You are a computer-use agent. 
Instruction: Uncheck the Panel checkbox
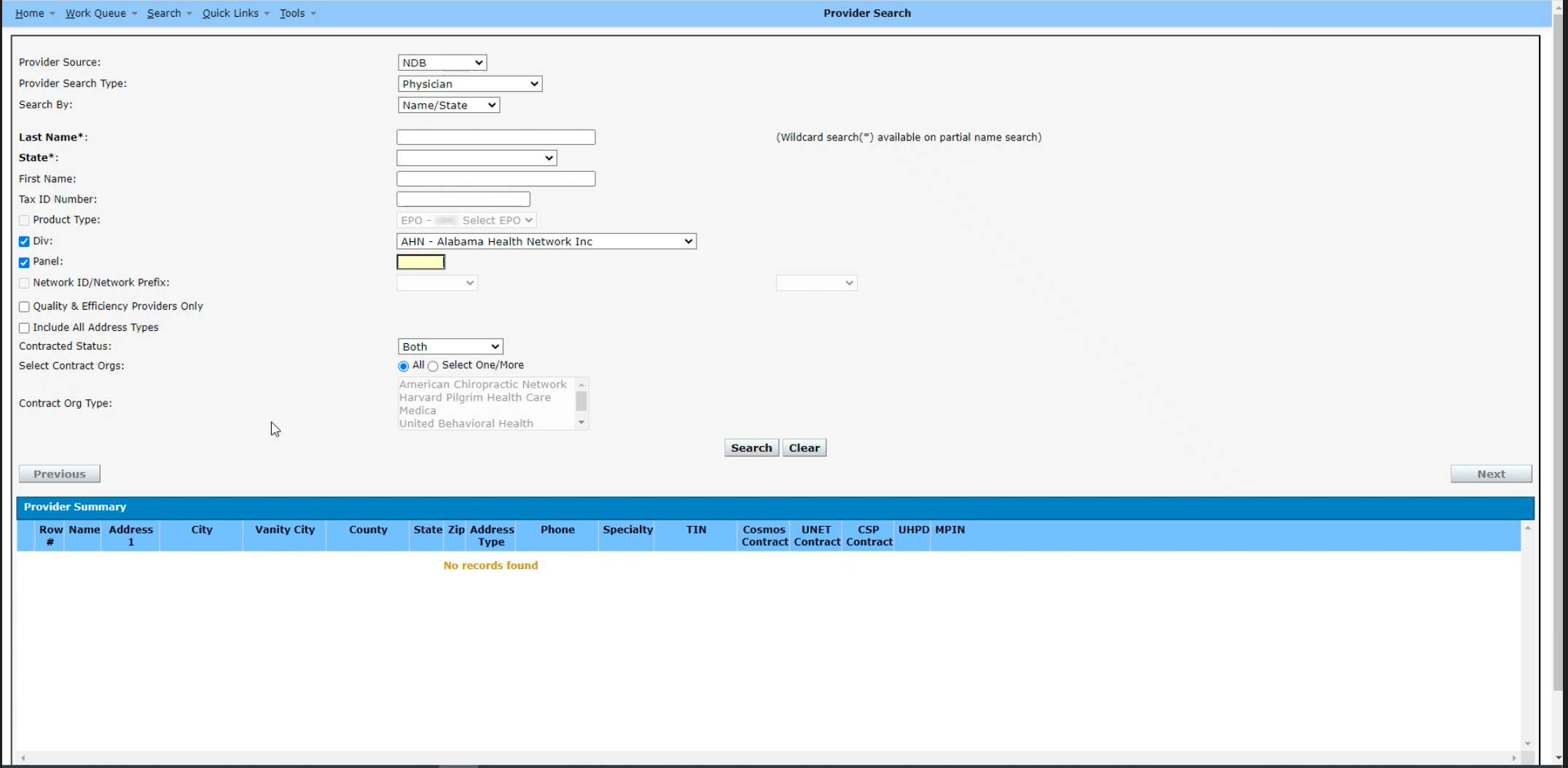(24, 262)
